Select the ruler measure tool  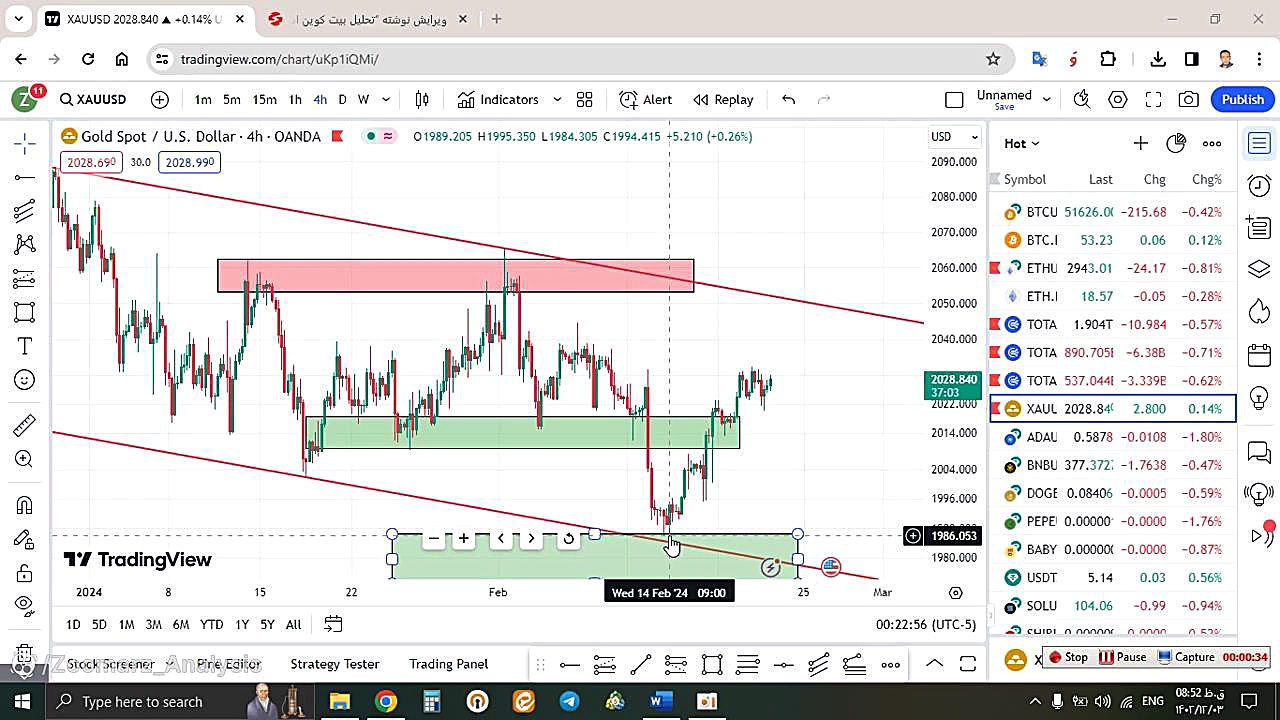point(24,426)
